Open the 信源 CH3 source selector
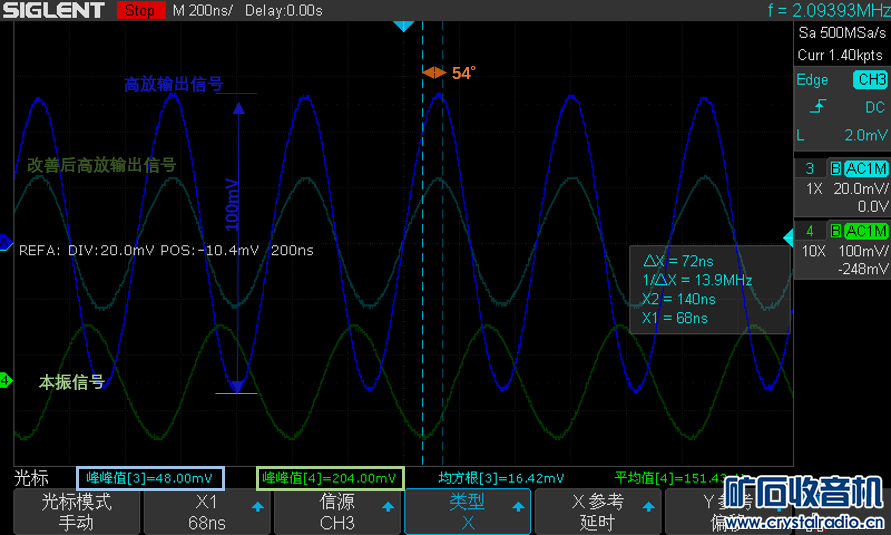The image size is (891, 535). (336, 511)
